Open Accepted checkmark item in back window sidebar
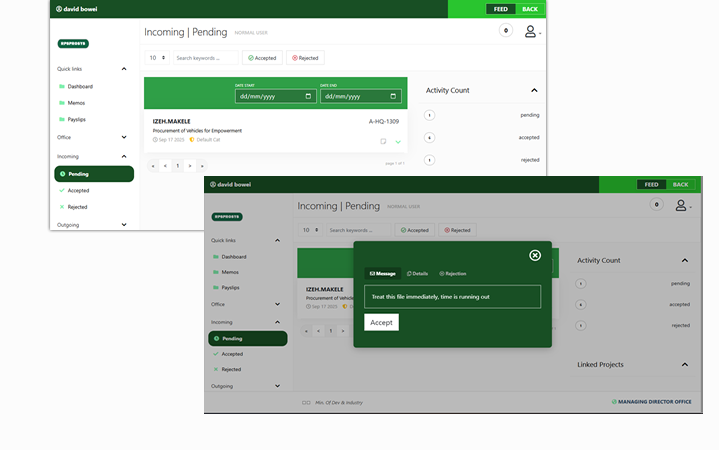The image size is (719, 450). [74, 190]
